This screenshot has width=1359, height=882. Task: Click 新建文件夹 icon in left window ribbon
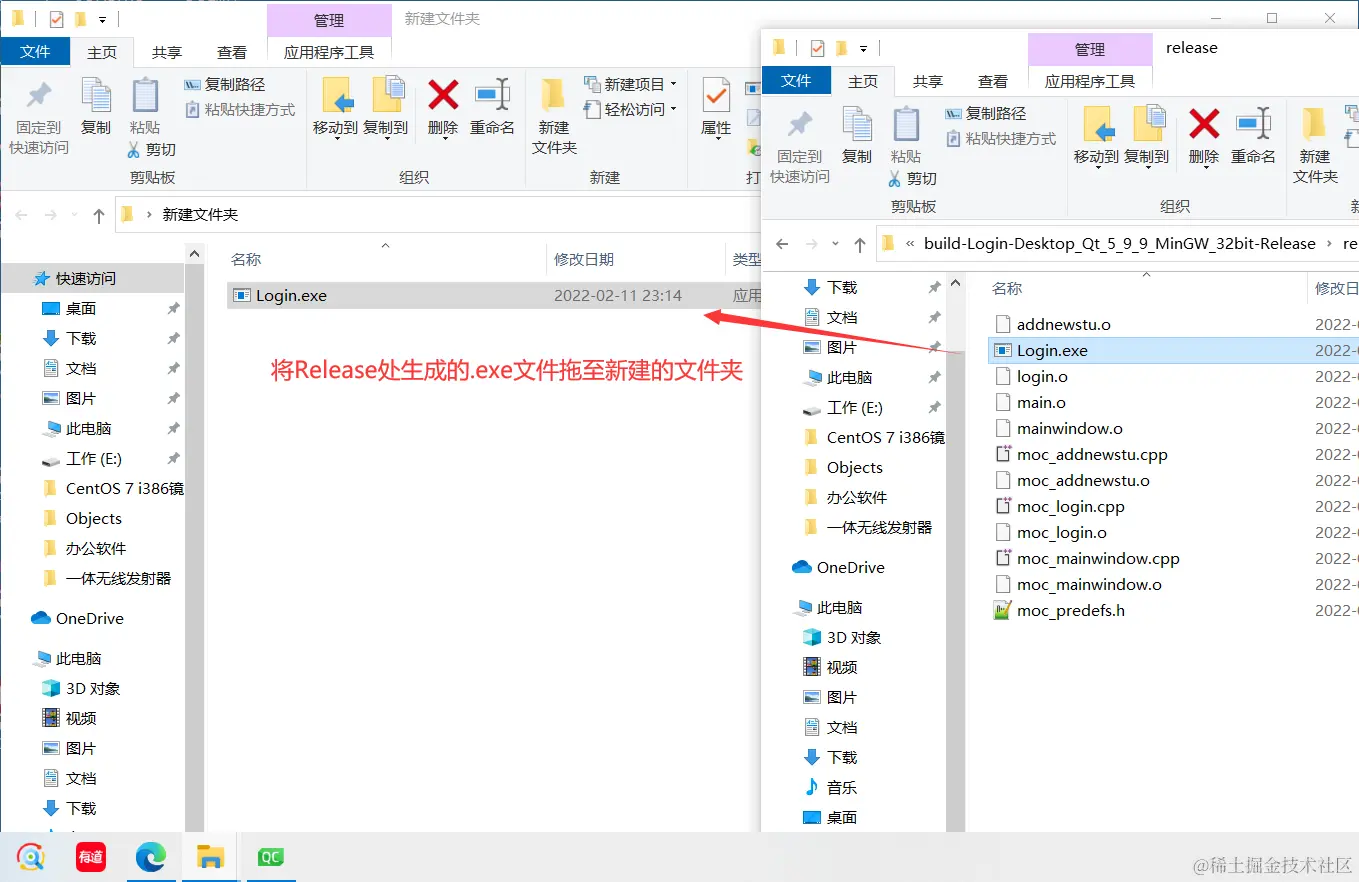(554, 117)
